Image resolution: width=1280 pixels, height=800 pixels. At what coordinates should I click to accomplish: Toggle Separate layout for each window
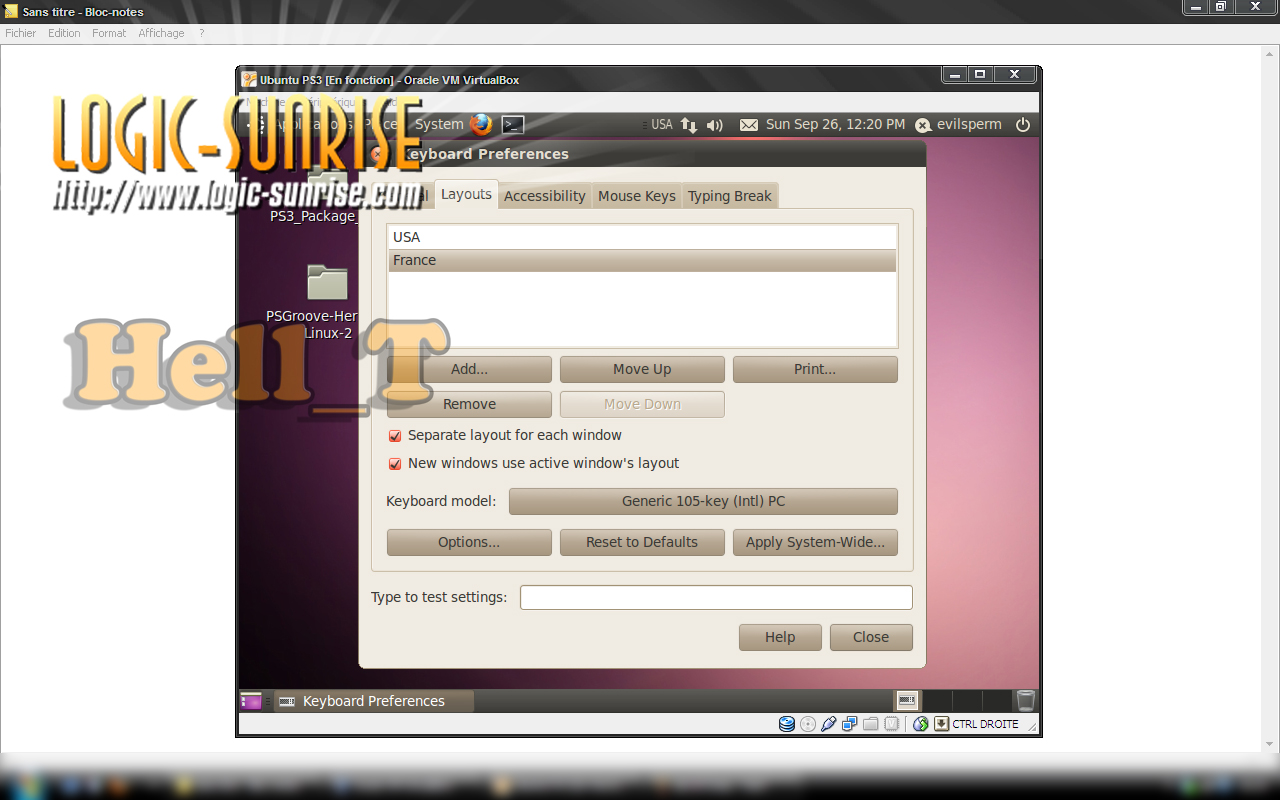tap(395, 436)
